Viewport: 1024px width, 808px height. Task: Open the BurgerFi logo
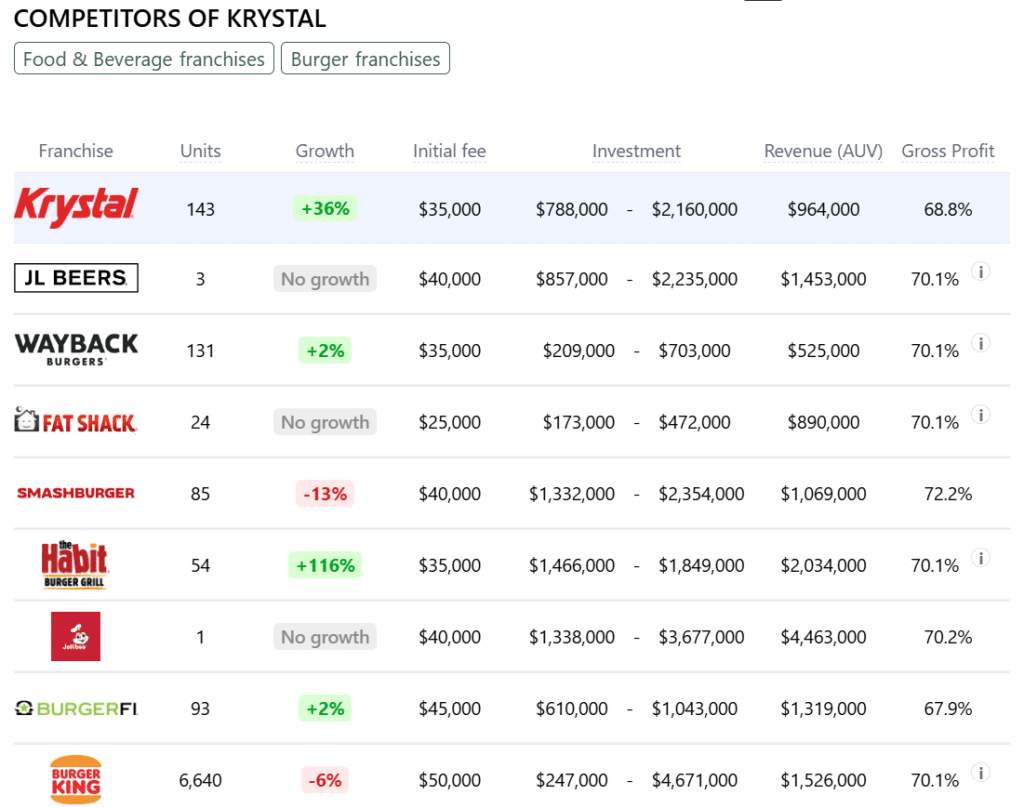[x=76, y=708]
